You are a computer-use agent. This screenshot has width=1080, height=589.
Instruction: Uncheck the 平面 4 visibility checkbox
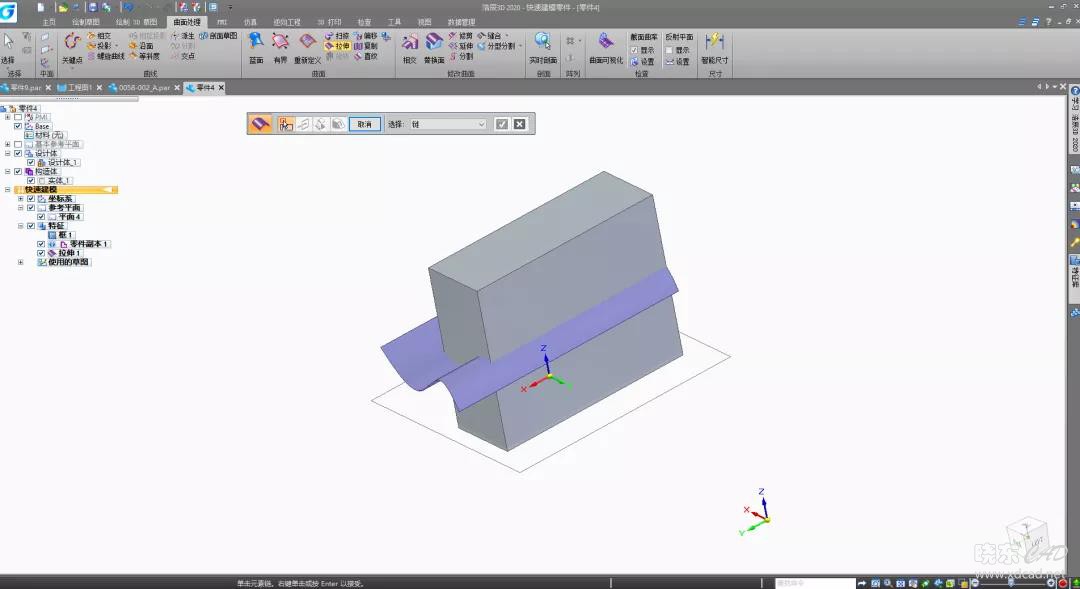pos(41,217)
